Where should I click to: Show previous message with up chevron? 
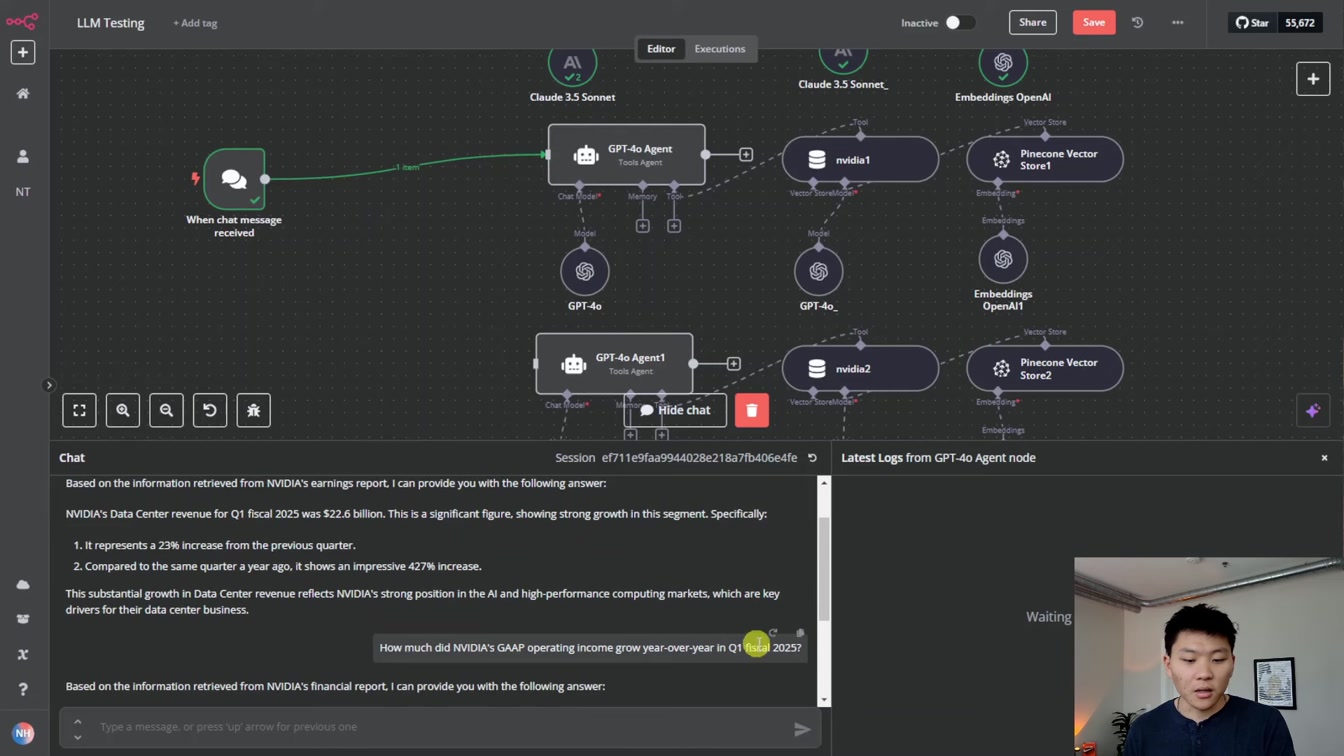[x=77, y=721]
